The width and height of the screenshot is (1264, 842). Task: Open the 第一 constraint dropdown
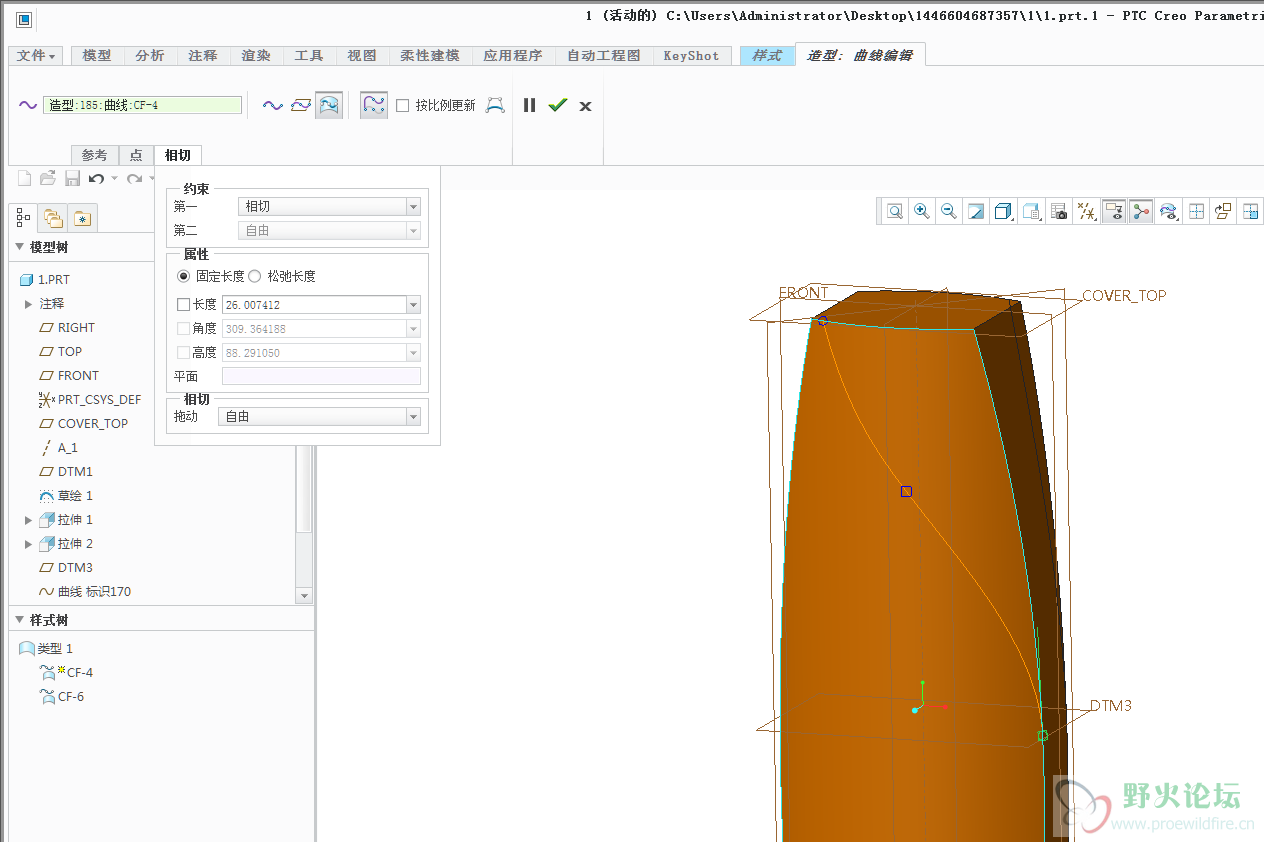coord(329,206)
